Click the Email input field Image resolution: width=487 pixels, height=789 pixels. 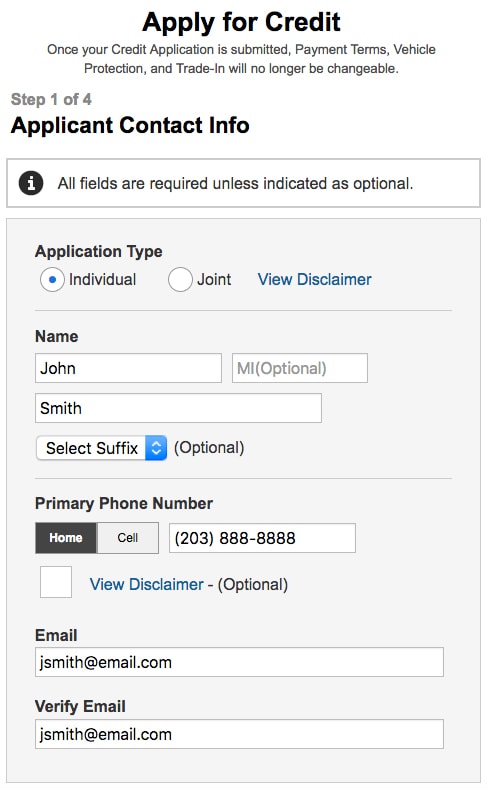(239, 662)
